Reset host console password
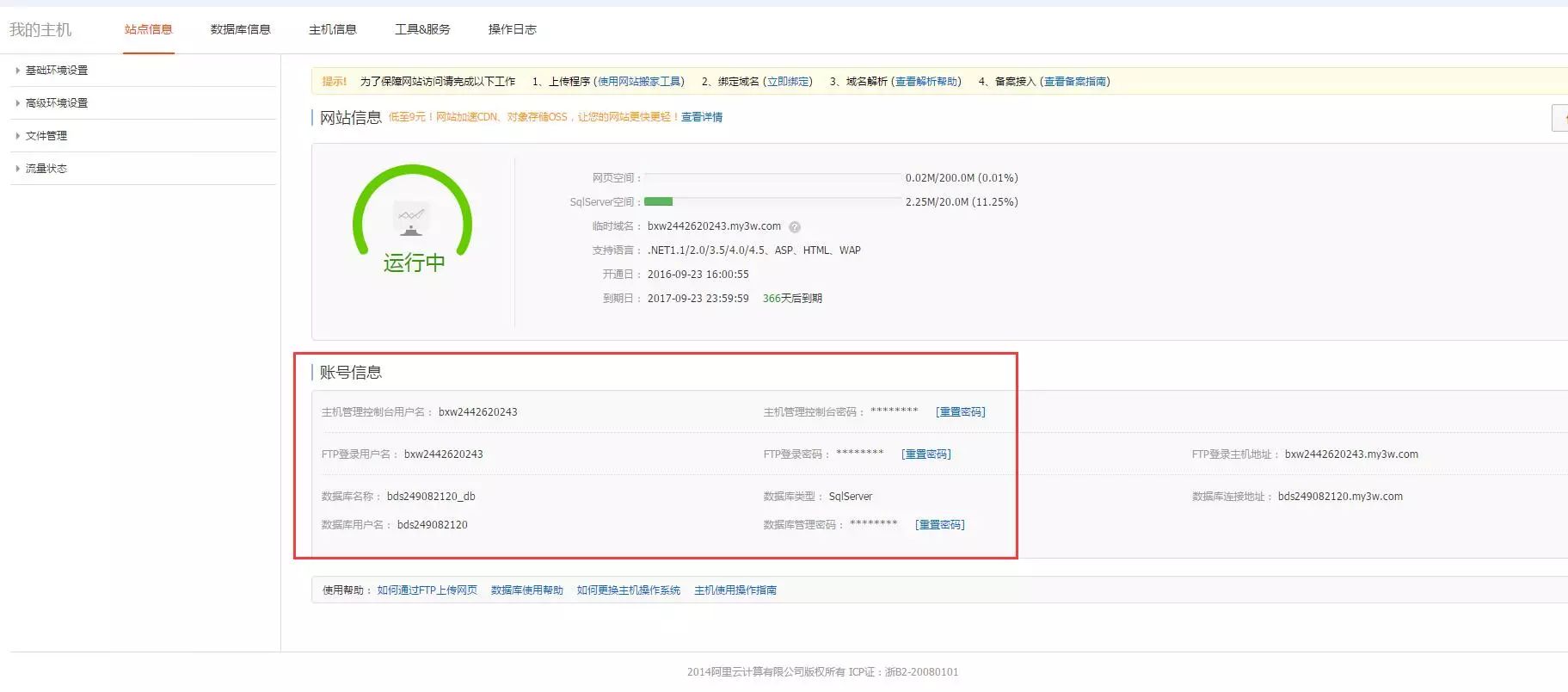The image size is (1568, 692). point(961,412)
